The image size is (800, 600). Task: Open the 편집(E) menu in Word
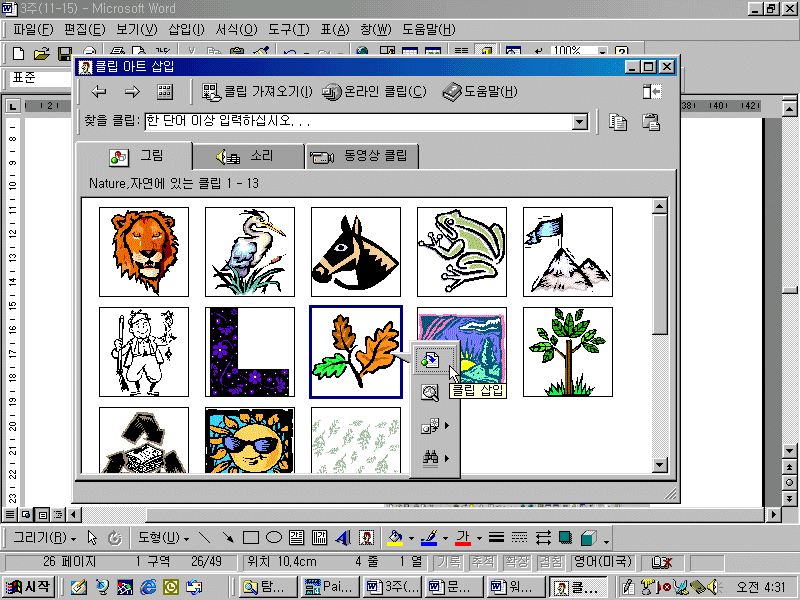pyautogui.click(x=85, y=30)
